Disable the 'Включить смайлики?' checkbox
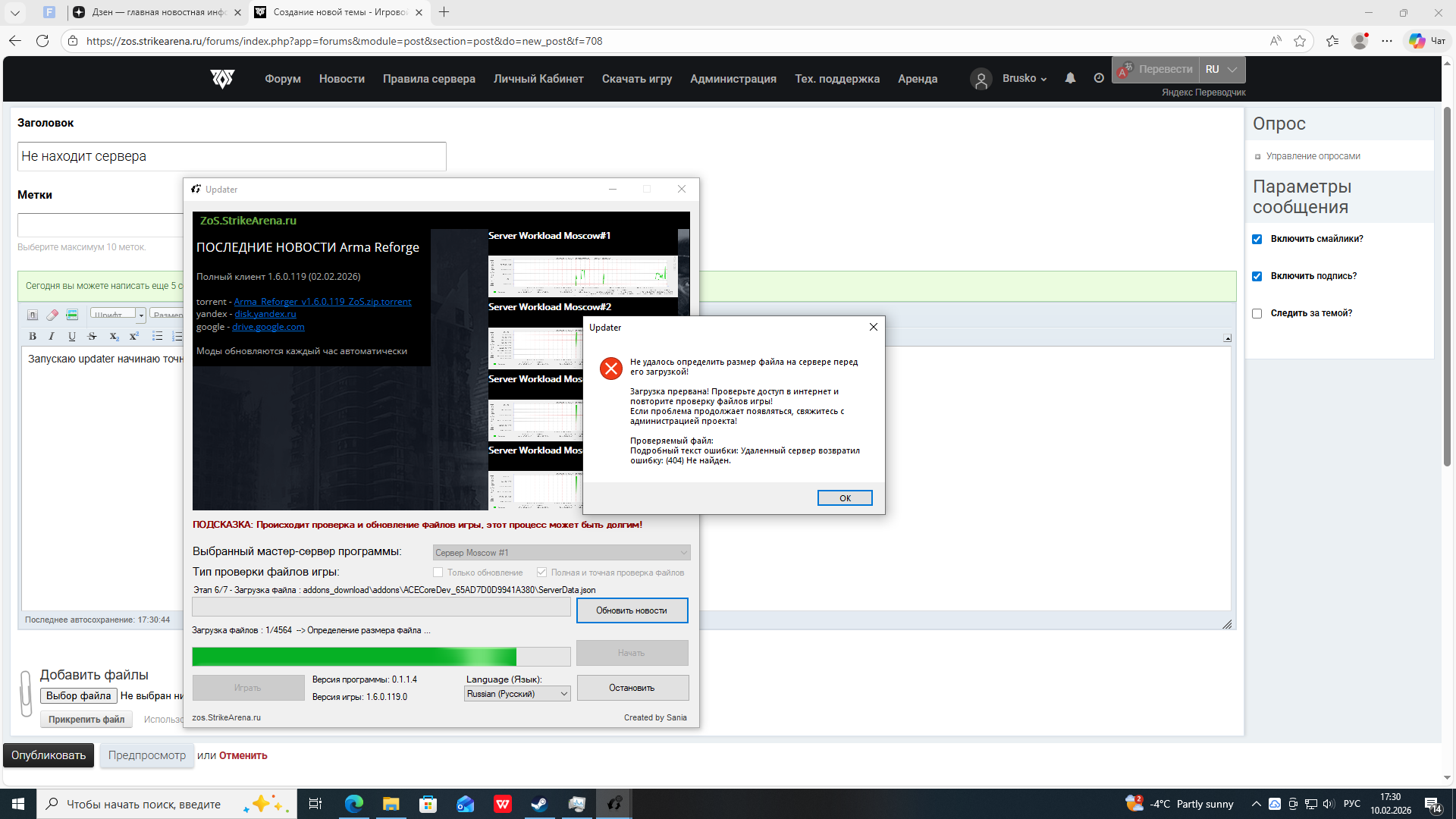Image resolution: width=1456 pixels, height=819 pixels. (x=1257, y=239)
